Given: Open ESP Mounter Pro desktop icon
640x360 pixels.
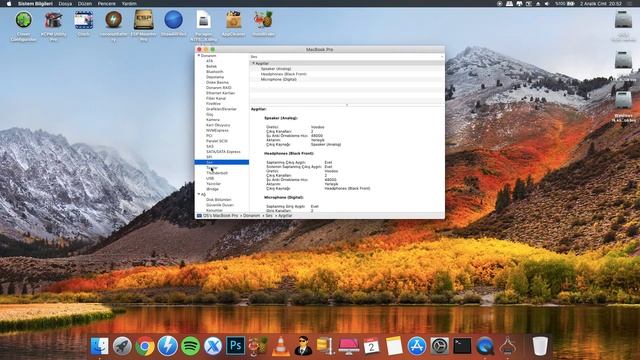Looking at the screenshot, I should (x=144, y=20).
